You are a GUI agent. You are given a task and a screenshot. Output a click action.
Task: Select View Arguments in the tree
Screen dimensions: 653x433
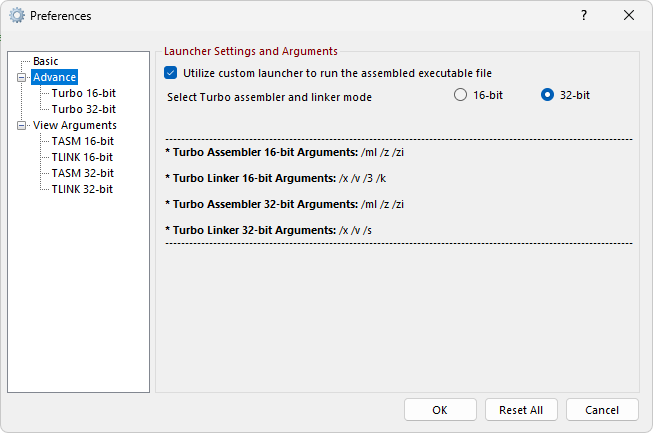(x=75, y=125)
